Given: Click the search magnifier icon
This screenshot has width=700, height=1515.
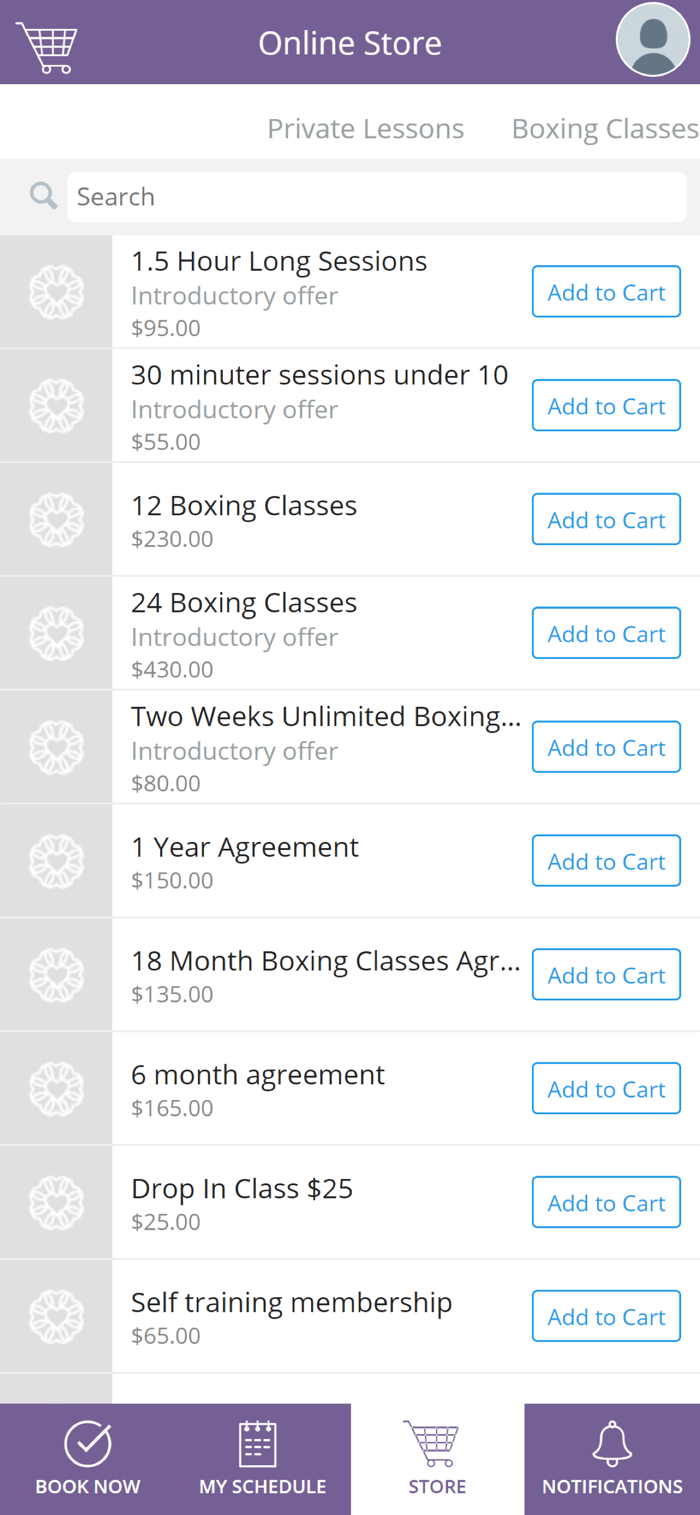Looking at the screenshot, I should [x=43, y=195].
